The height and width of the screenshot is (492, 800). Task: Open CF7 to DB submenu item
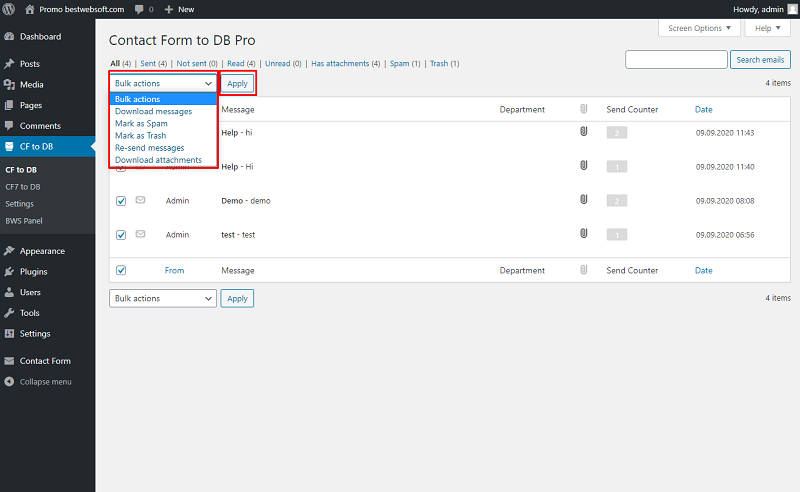click(x=23, y=187)
